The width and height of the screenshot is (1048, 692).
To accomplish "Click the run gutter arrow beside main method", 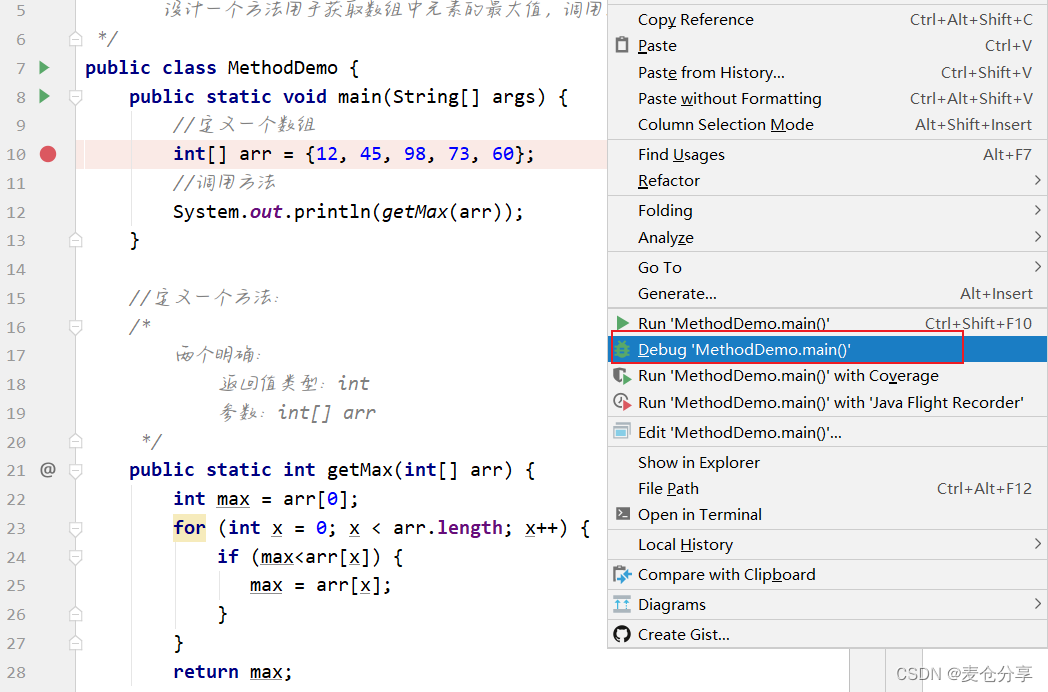I will click(x=44, y=96).
